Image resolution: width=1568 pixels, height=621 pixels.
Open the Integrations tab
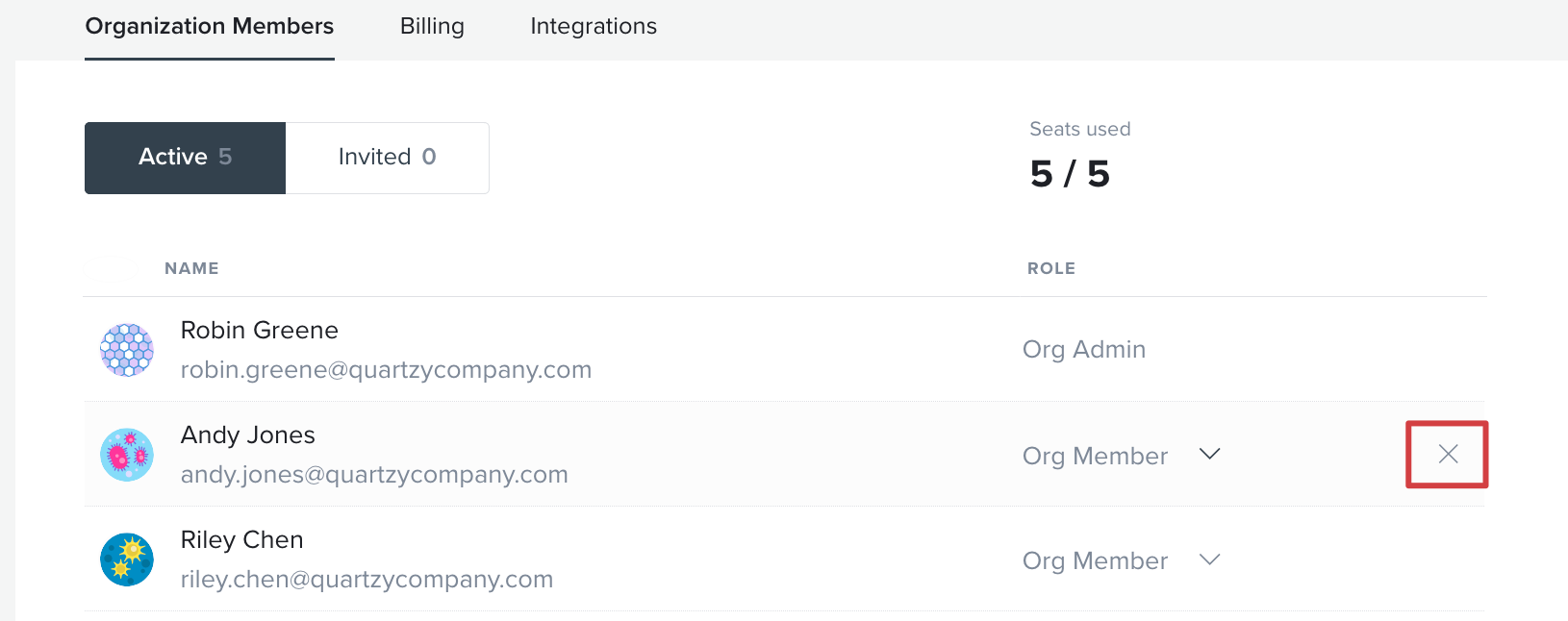coord(594,26)
